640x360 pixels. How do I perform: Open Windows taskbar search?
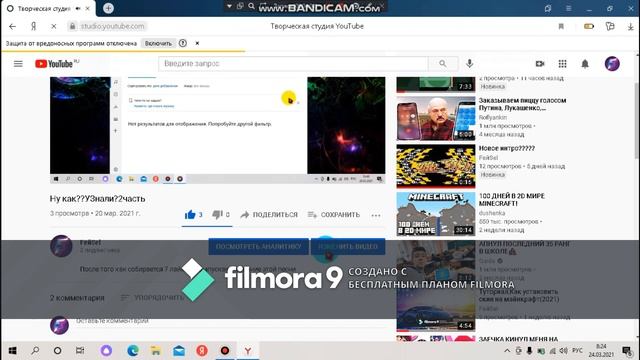(35, 351)
